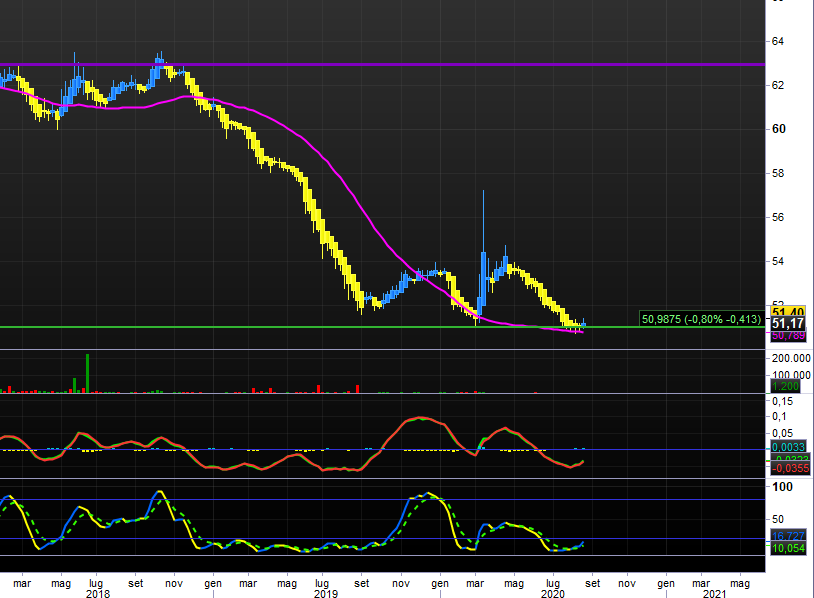The height and width of the screenshot is (598, 814).
Task: Click the 0,05 oscillator axis label
Action: click(782, 433)
